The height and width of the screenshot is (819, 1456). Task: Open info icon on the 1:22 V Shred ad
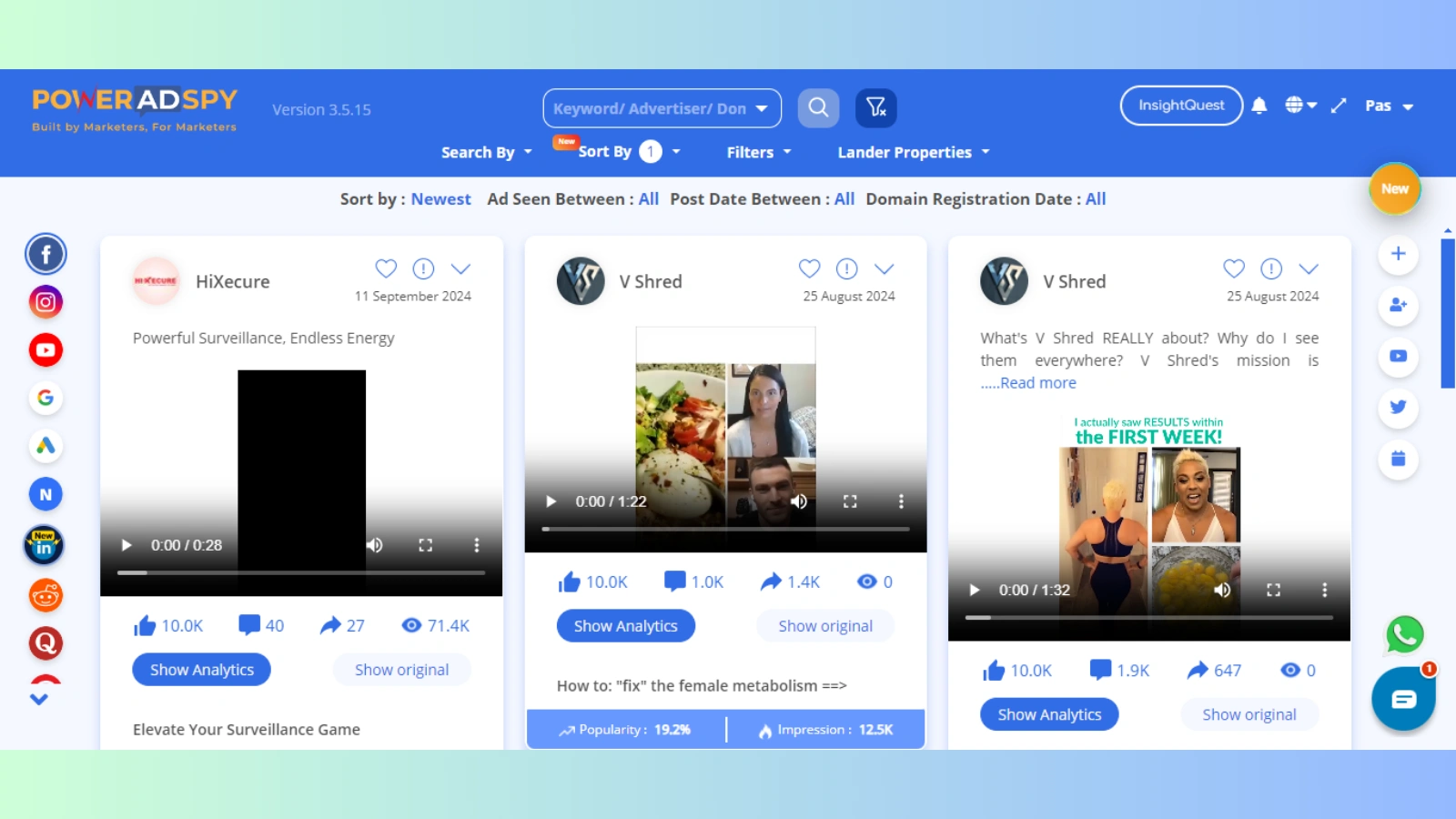point(846,268)
